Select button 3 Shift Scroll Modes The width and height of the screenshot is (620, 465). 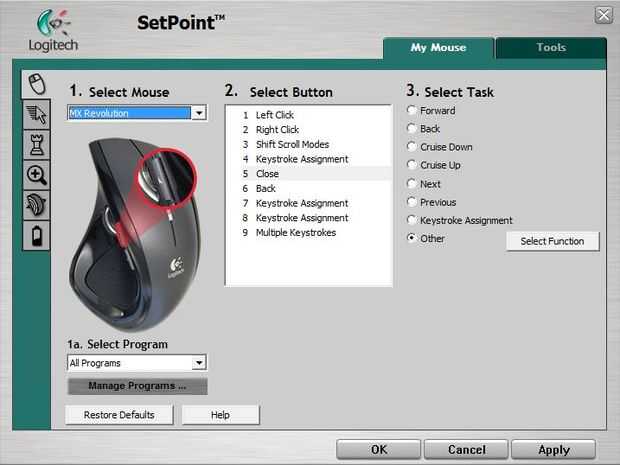point(308,144)
